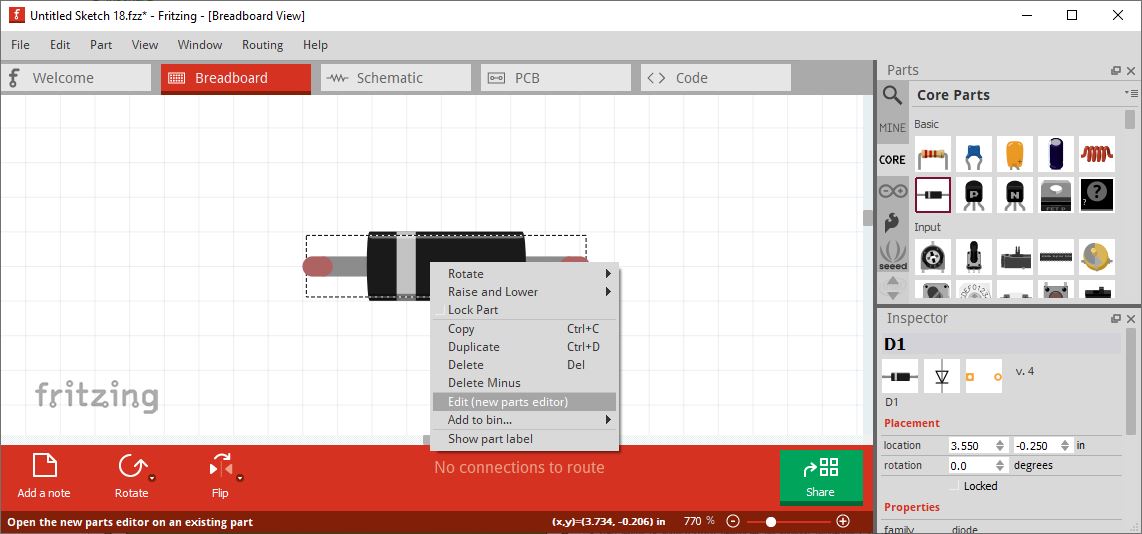1142x534 pixels.
Task: Select the orange tantalum capacitor part
Action: coord(1015,154)
